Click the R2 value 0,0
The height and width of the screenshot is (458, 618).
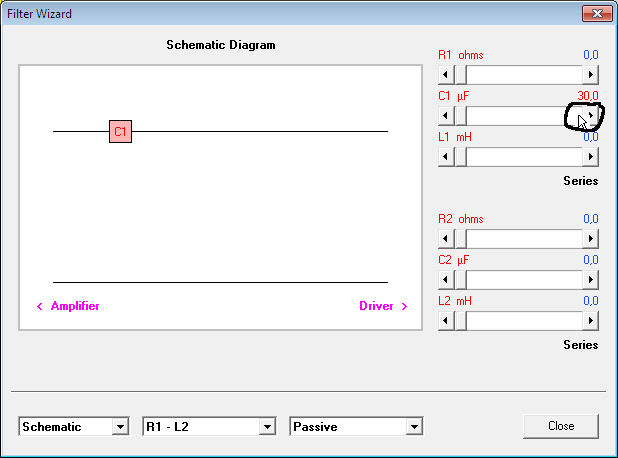(x=591, y=219)
